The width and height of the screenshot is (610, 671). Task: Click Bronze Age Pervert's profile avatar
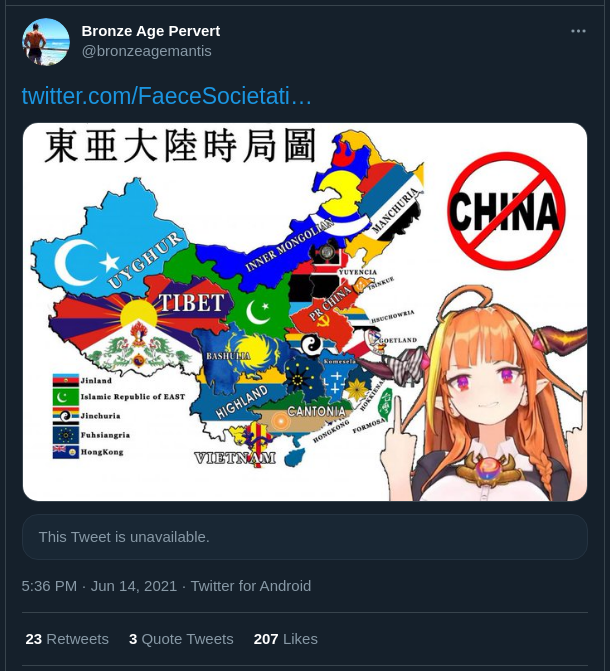[x=46, y=42]
